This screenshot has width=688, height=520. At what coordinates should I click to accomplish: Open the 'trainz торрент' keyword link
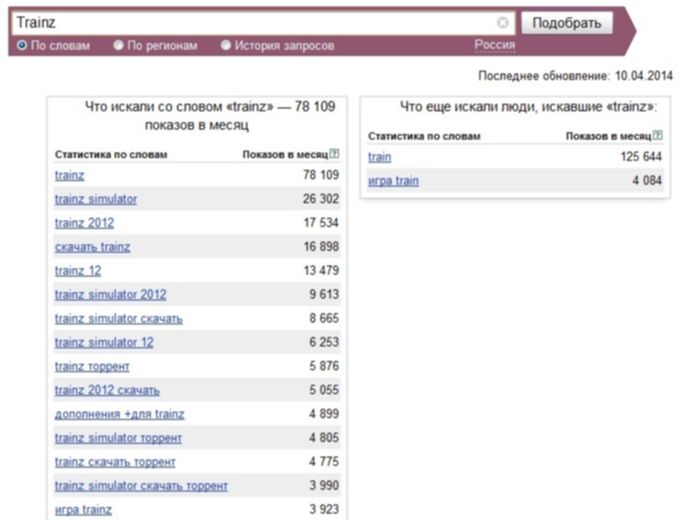coord(92,366)
